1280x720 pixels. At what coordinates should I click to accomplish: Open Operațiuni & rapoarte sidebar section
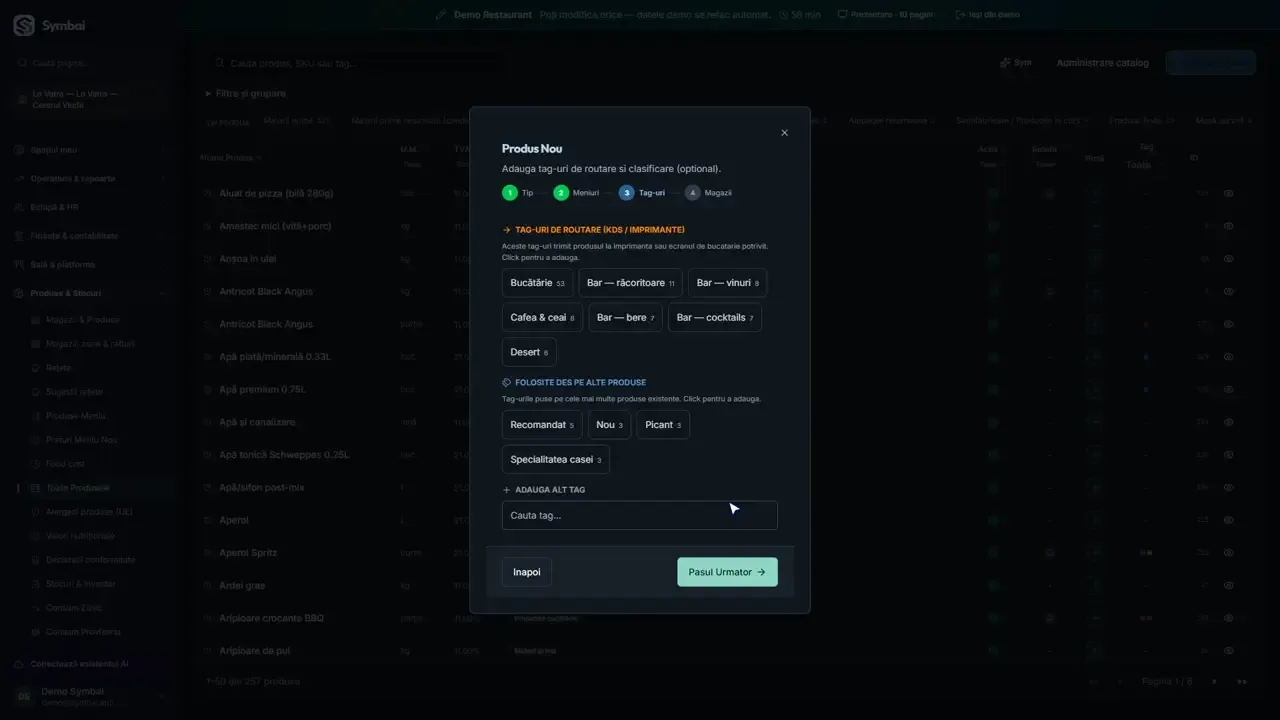coord(90,179)
